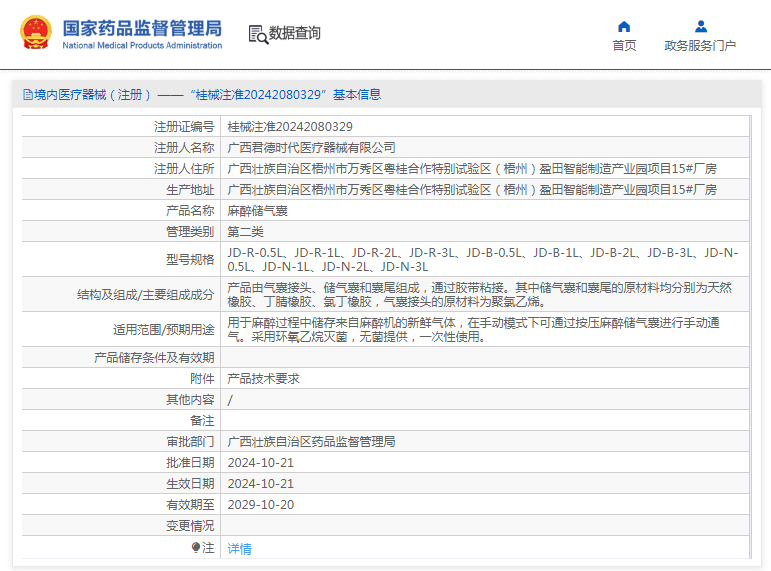Click the 管理类别 row label
Screen dimensions: 771x571
point(190,232)
